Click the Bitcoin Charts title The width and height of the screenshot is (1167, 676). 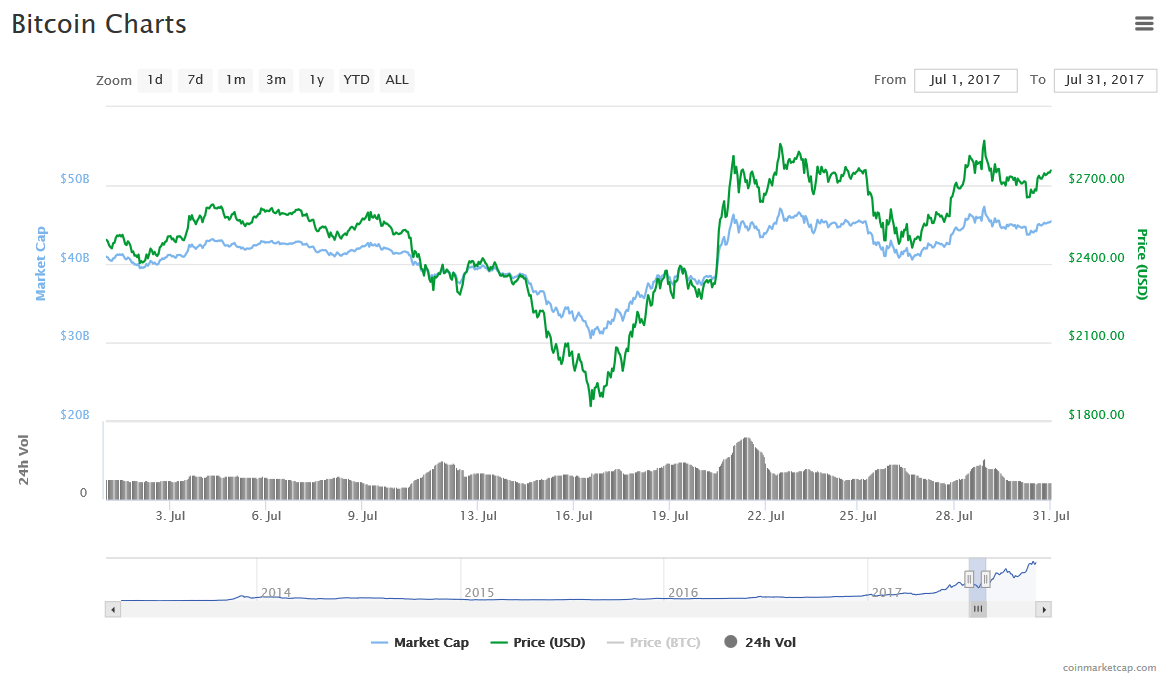coord(99,25)
